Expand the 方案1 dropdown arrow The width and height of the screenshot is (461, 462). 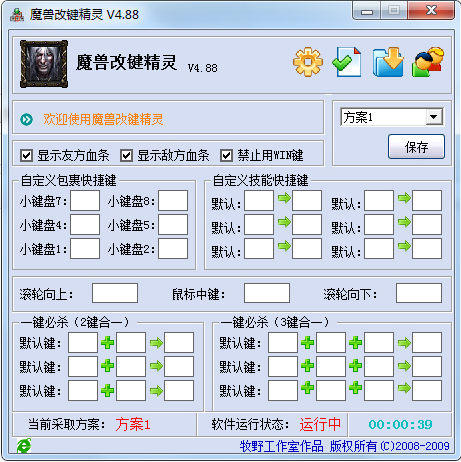[434, 117]
